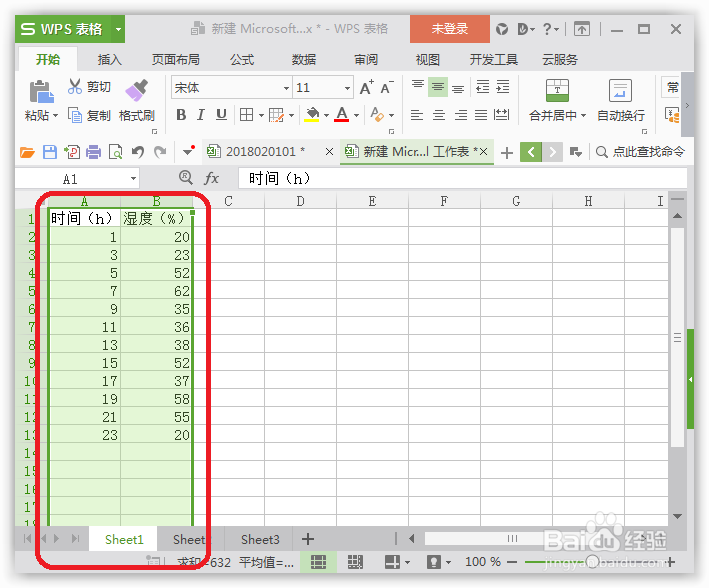This screenshot has height=588, width=709.
Task: Open the font name dropdown
Action: click(286, 88)
